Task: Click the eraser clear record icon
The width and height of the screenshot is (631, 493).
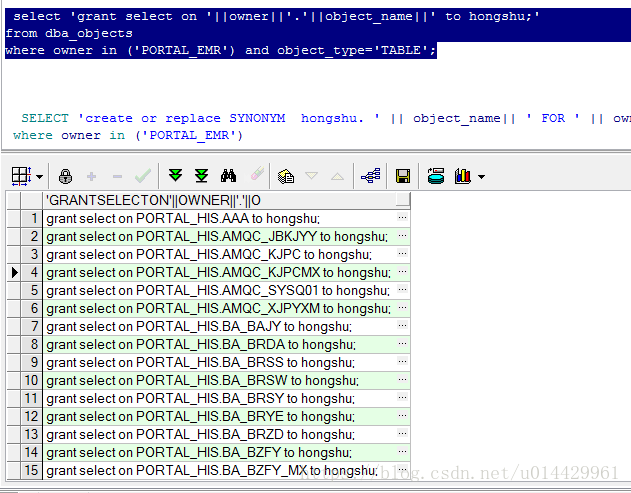Action: 257,174
